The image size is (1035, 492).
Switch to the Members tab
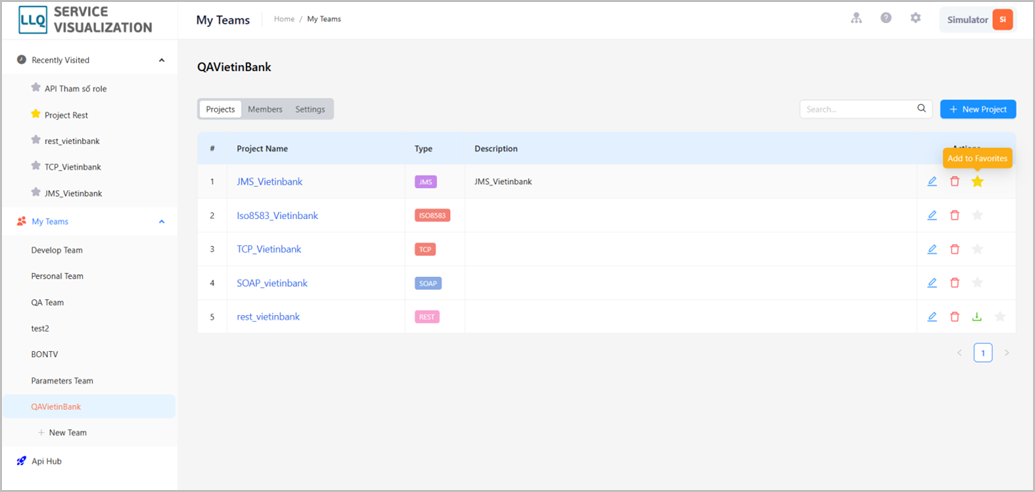(265, 109)
